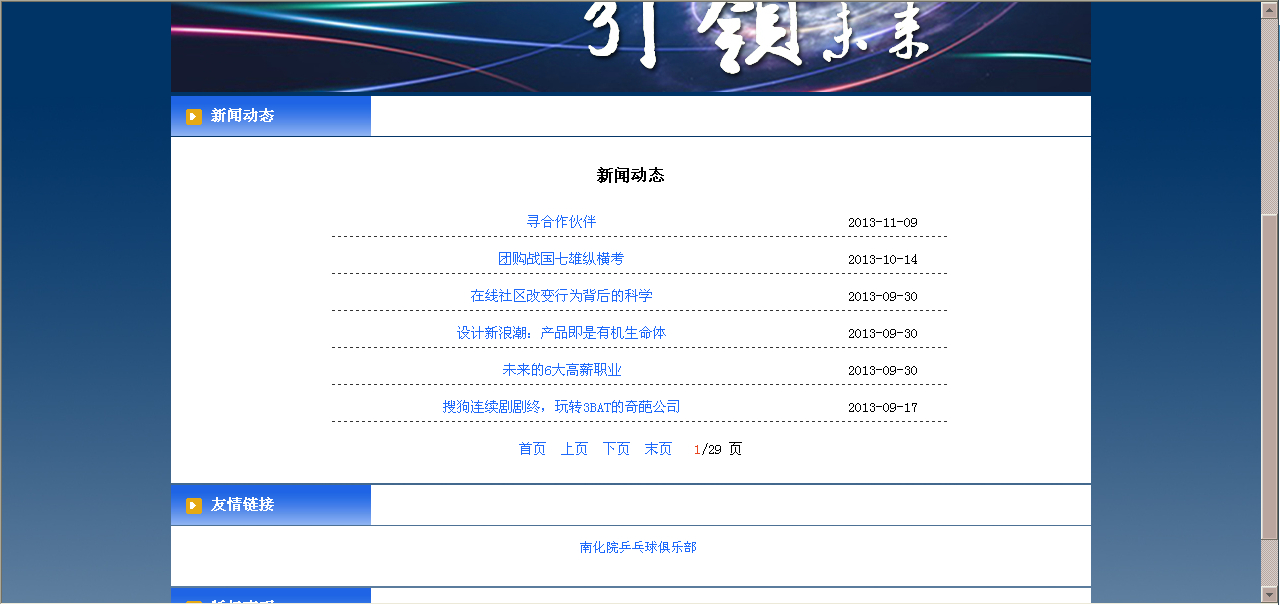Go to first page via 首页
Screen dimensions: 1280x605
532,449
